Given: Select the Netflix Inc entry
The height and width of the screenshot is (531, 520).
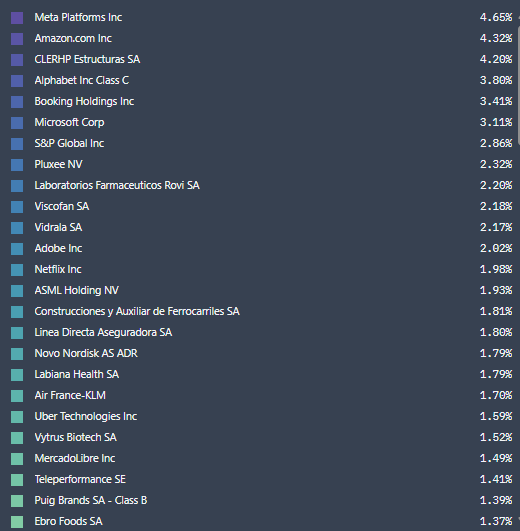Looking at the screenshot, I should tap(58, 269).
